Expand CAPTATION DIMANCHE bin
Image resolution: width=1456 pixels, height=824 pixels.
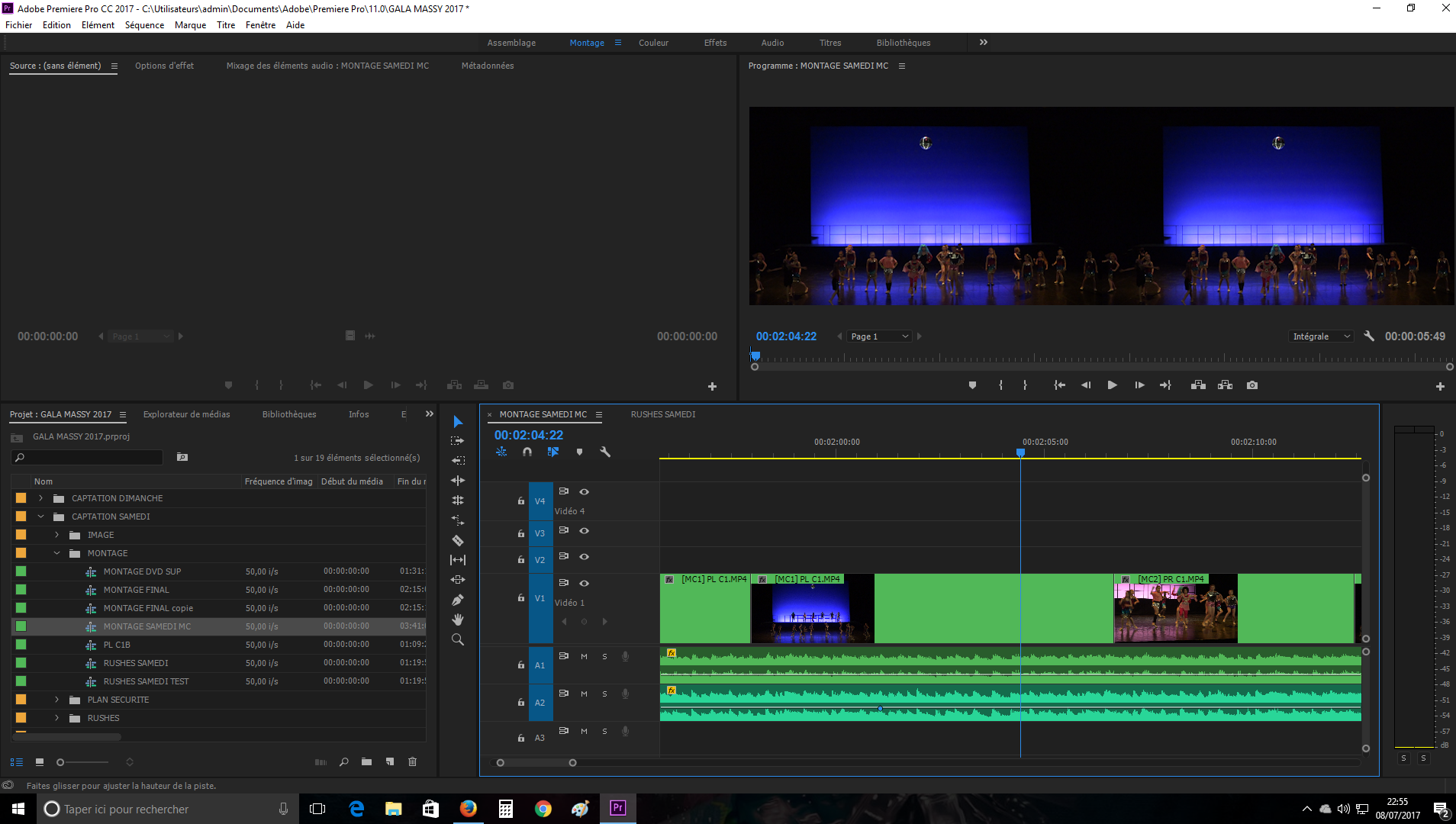(40, 498)
